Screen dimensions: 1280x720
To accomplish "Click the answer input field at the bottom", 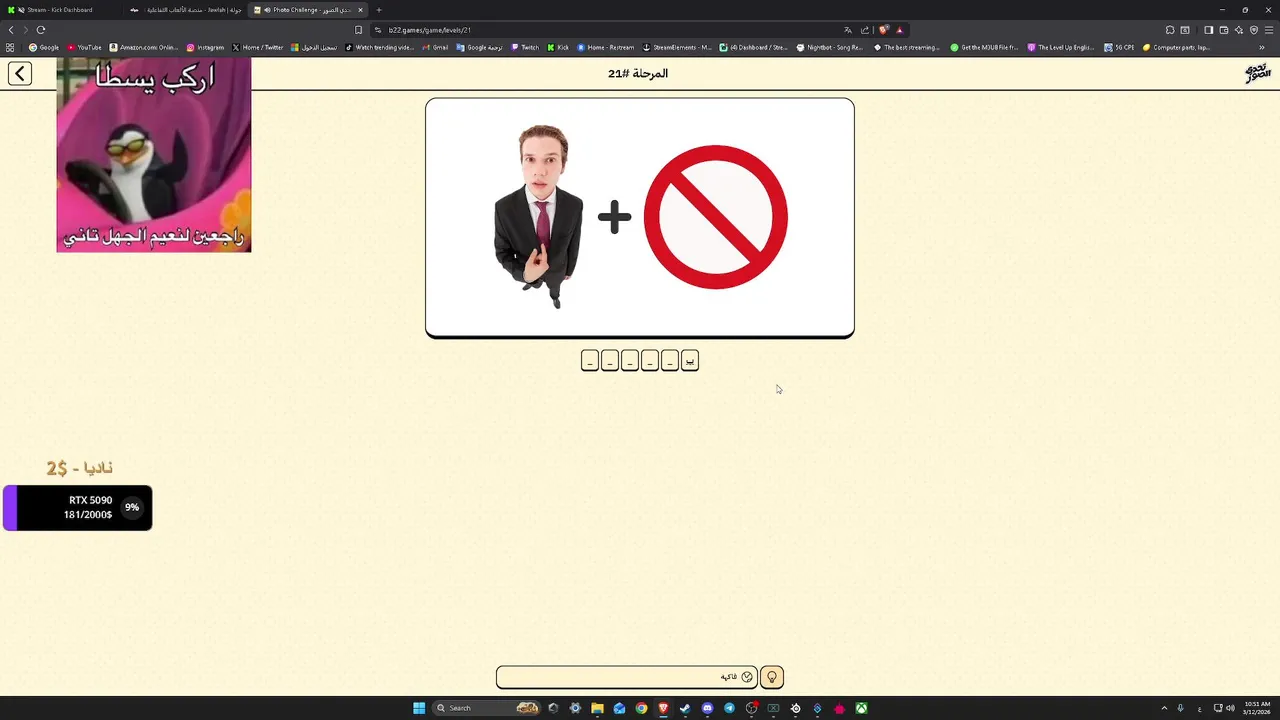I will pos(626,677).
